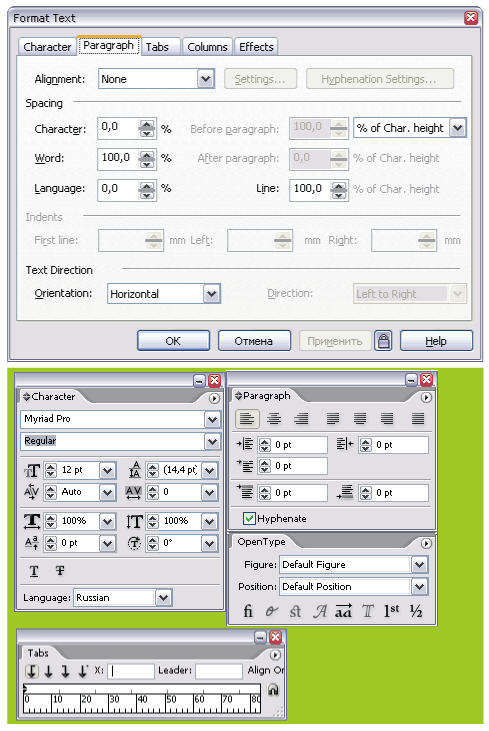Image resolution: width=489 pixels, height=731 pixels.
Task: Toggle Underline in Character panel
Action: click(34, 571)
